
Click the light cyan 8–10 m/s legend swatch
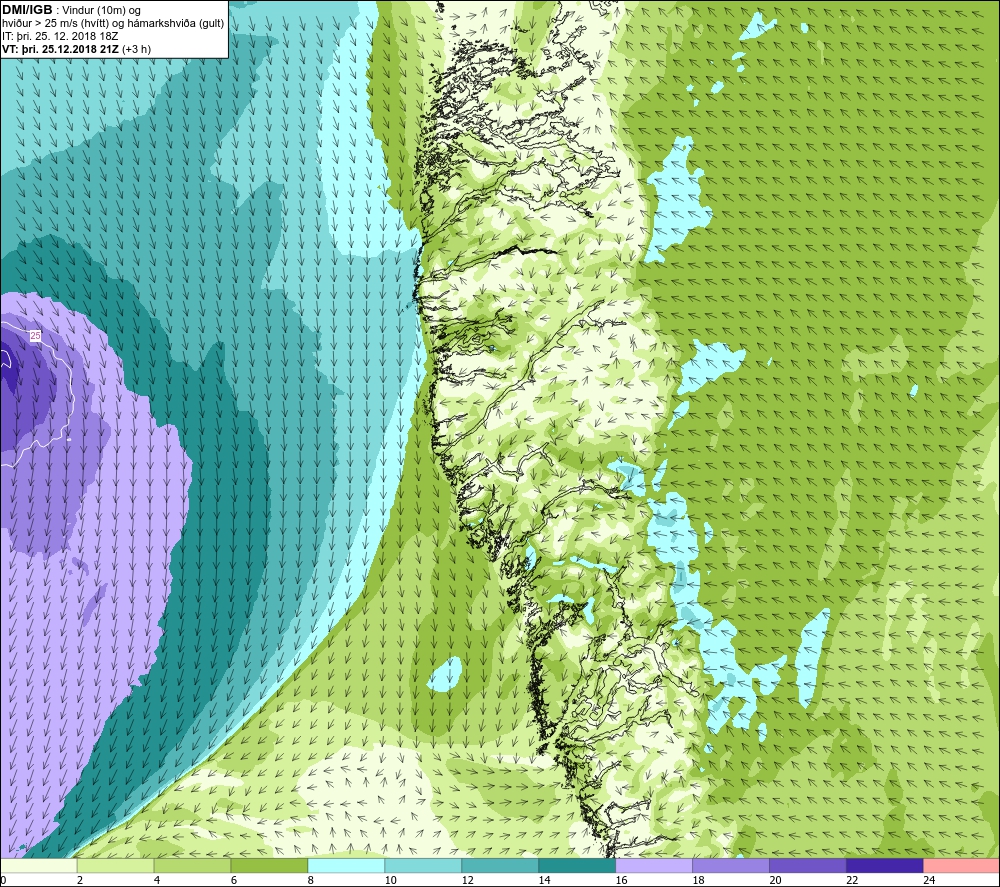point(346,866)
